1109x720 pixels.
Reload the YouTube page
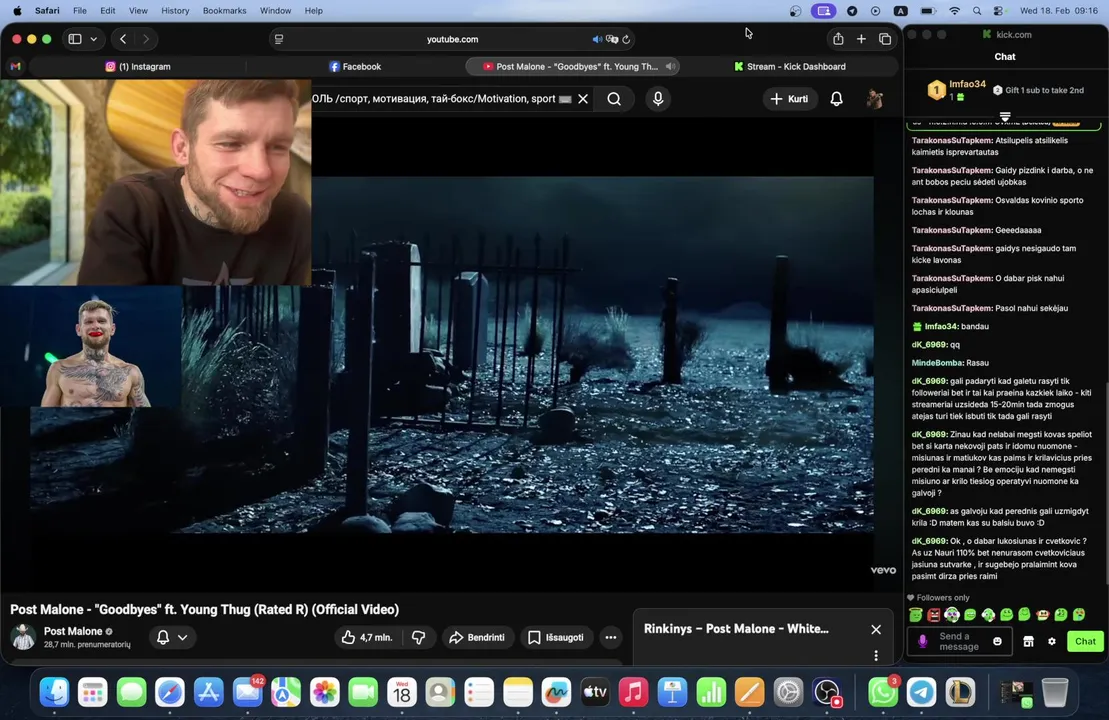(626, 40)
